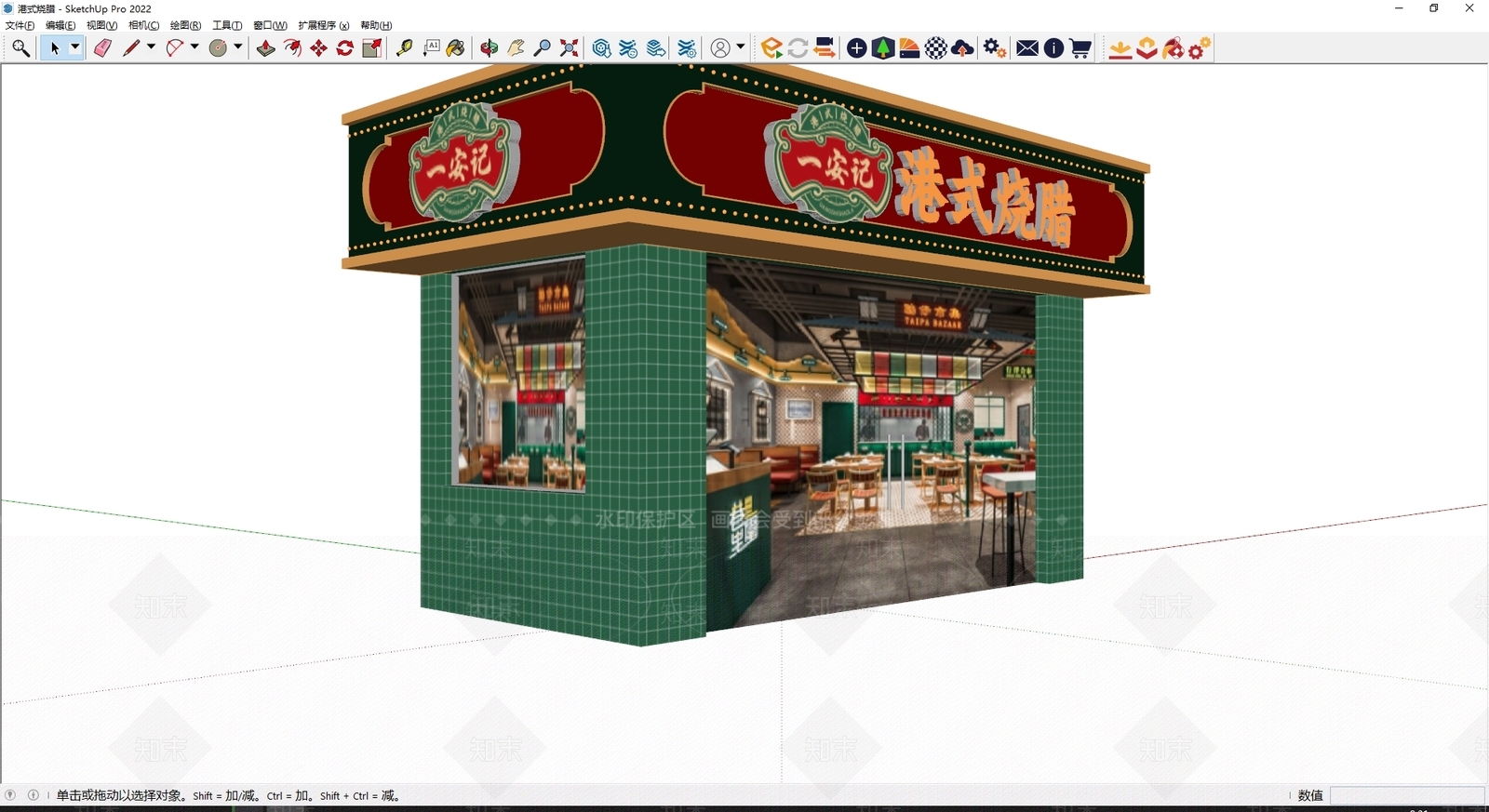The width and height of the screenshot is (1489, 812).
Task: Open the search magnifier in the toolbar
Action: 20,48
